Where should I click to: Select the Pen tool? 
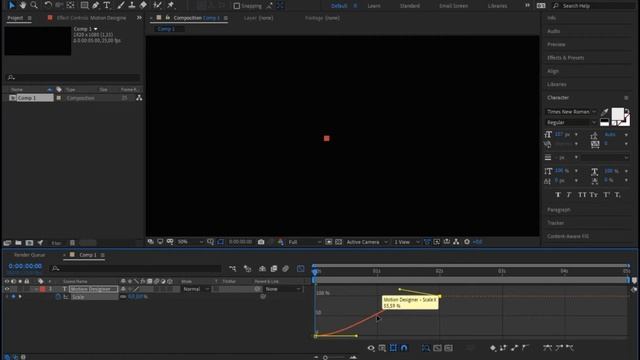96,5
